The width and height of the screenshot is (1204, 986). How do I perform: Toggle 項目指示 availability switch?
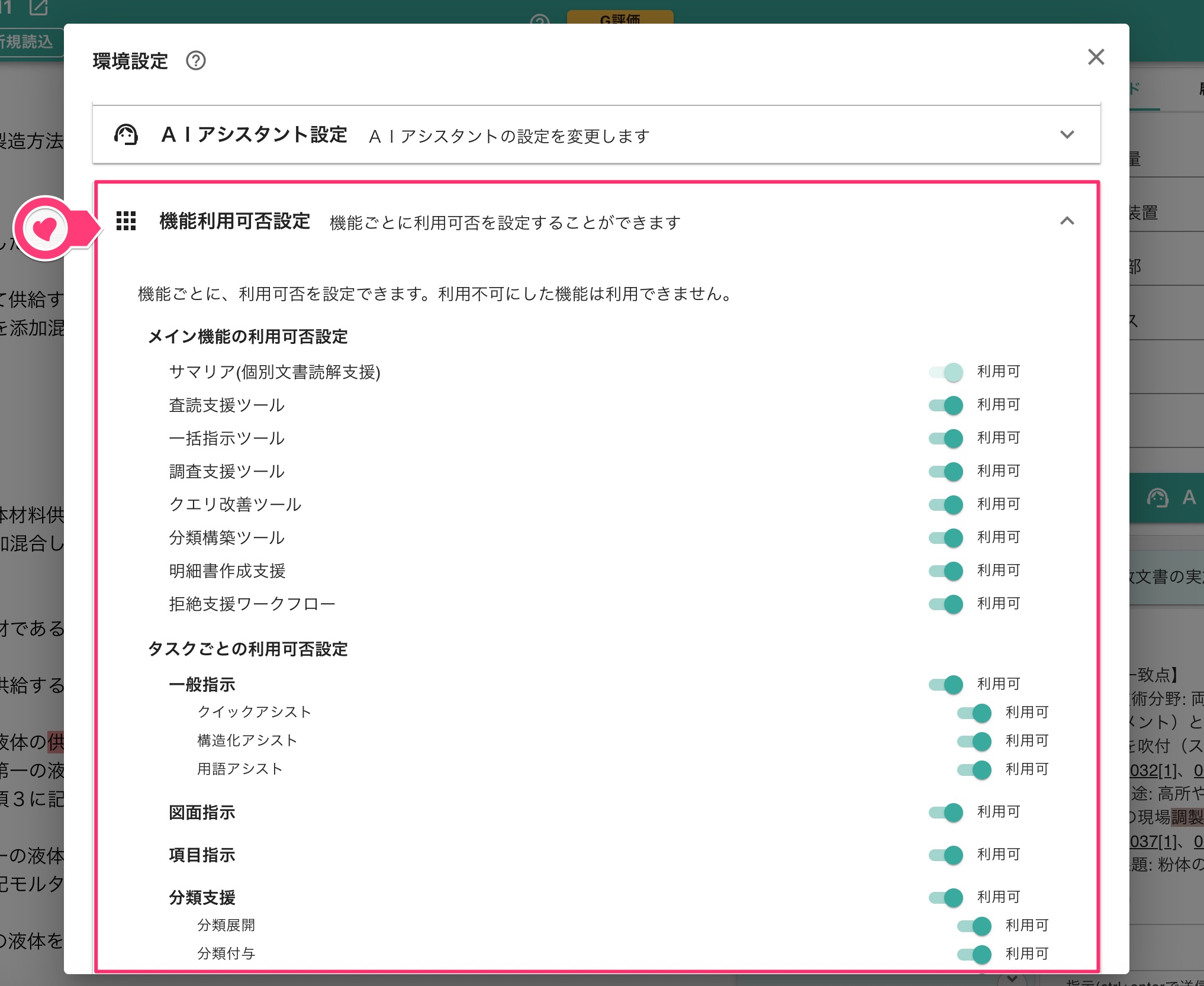(946, 855)
